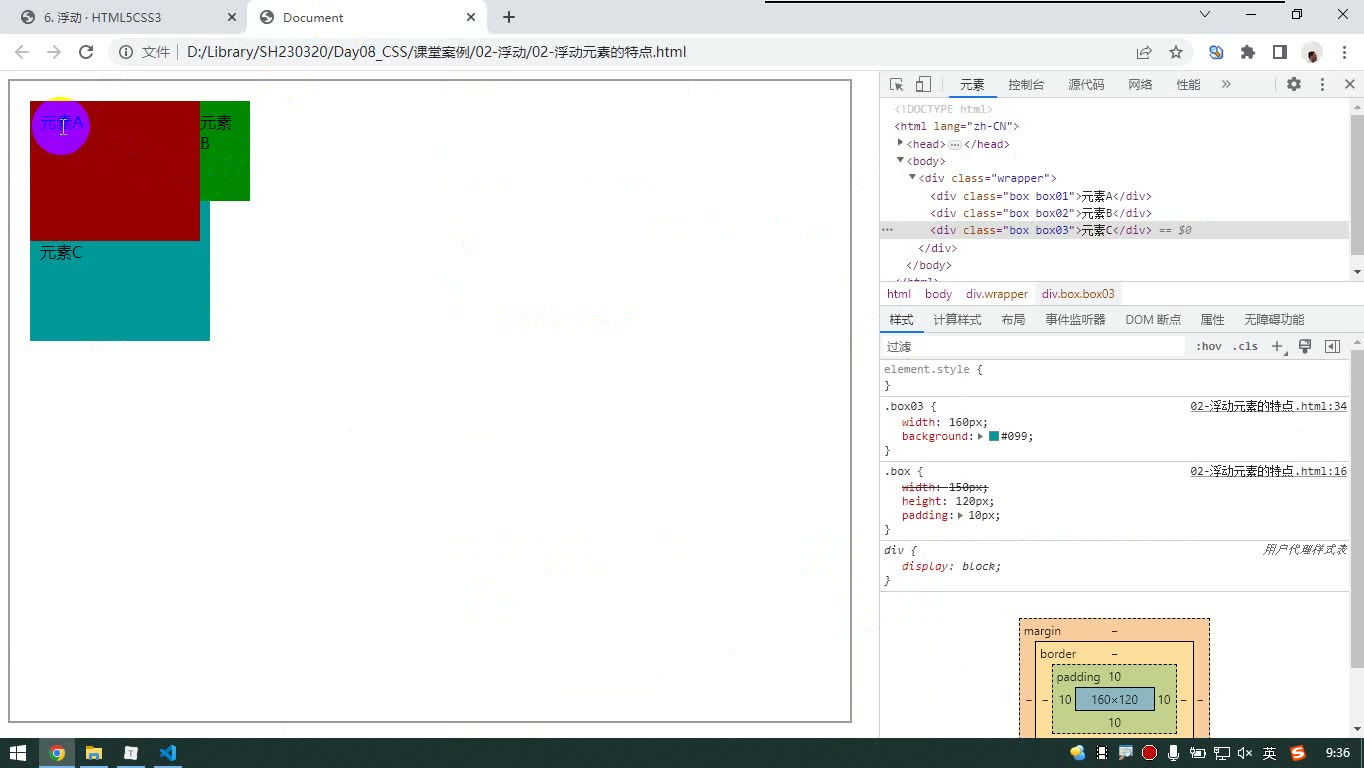Image resolution: width=1364 pixels, height=768 pixels.
Task: Show more DevTools tabs chevron
Action: coord(1226,85)
